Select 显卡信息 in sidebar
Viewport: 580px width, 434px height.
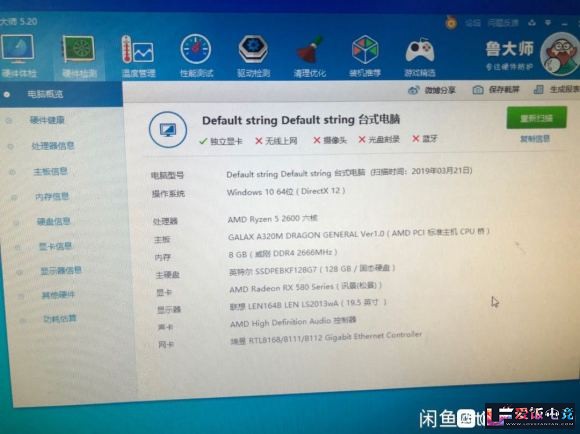click(55, 246)
